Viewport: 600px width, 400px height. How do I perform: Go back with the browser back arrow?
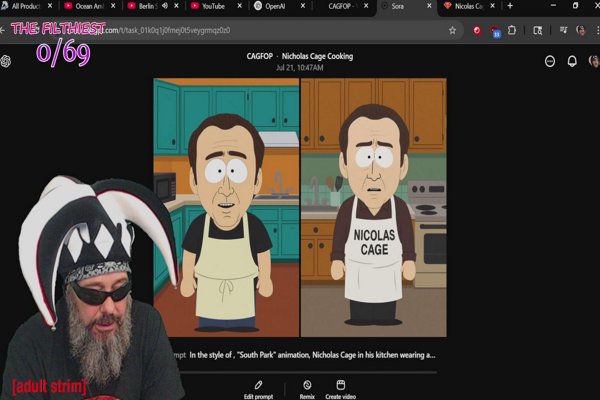2,30
